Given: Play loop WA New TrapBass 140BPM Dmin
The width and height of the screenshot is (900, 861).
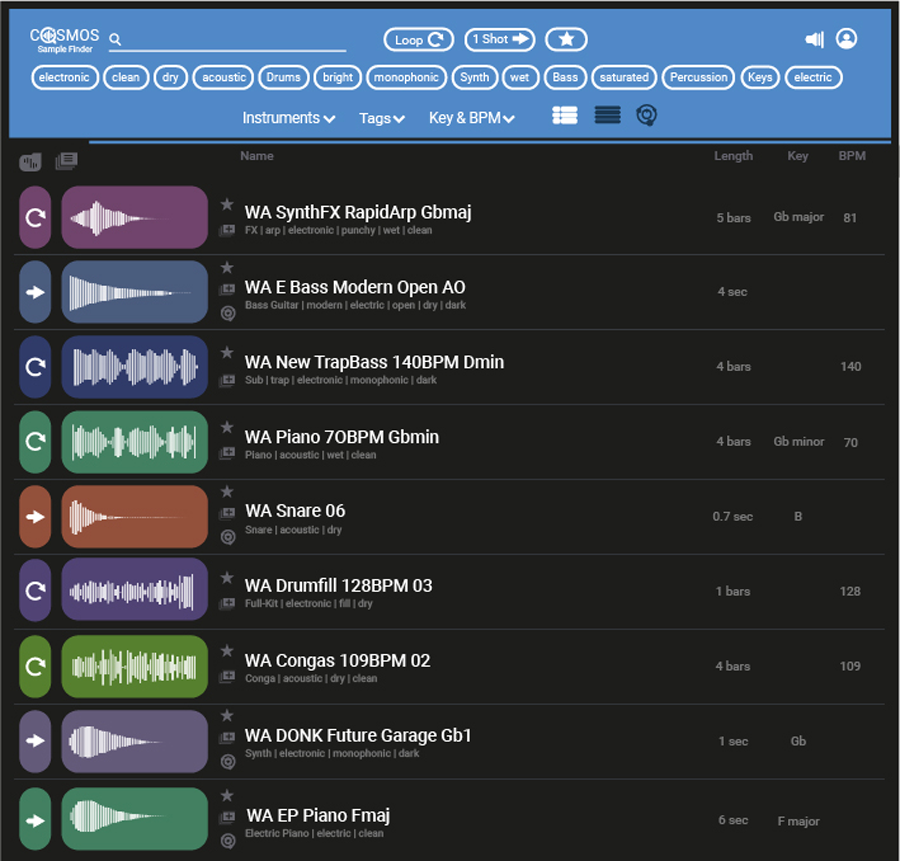Looking at the screenshot, I should click(35, 367).
